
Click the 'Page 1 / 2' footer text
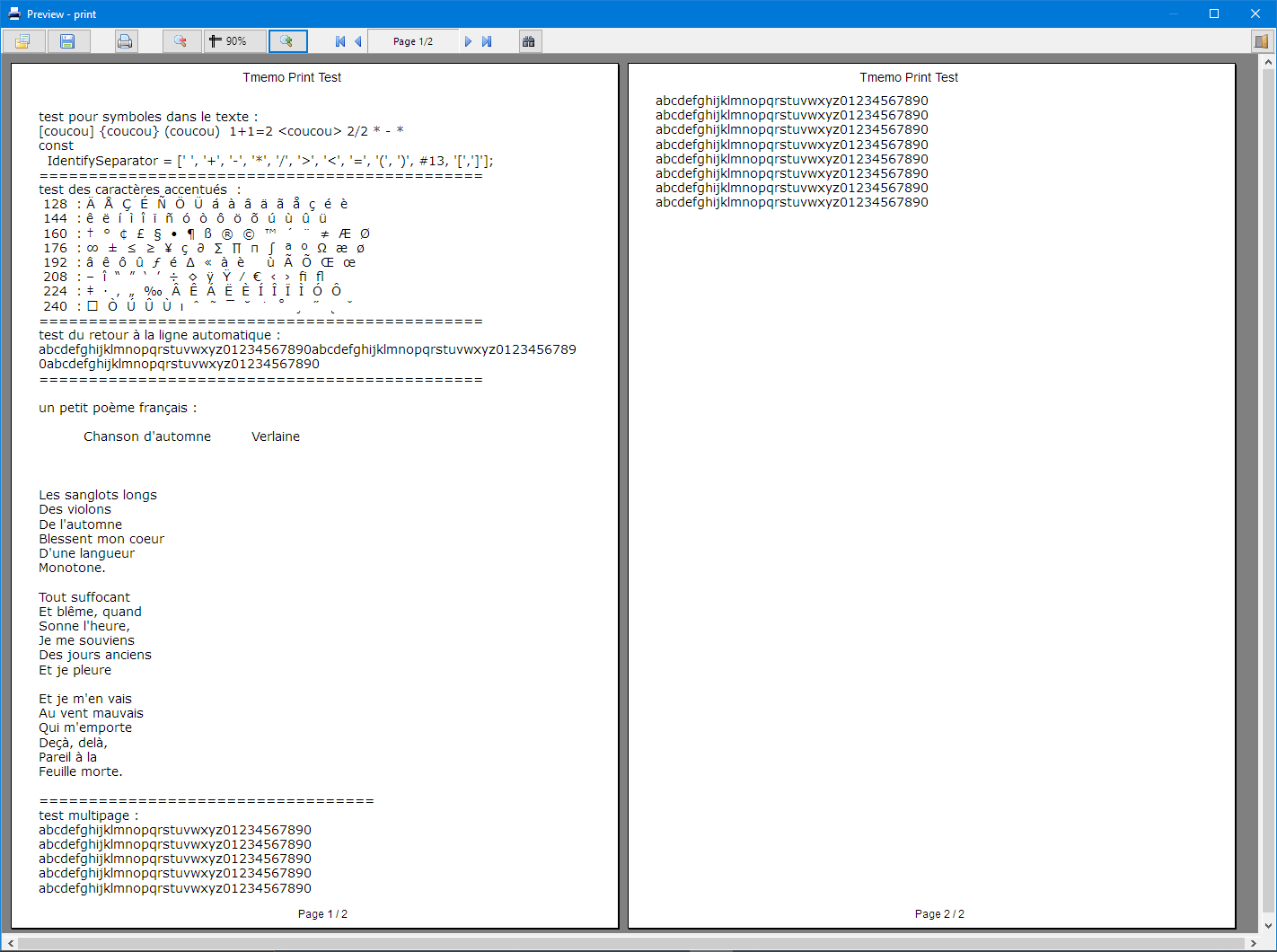coord(322,914)
